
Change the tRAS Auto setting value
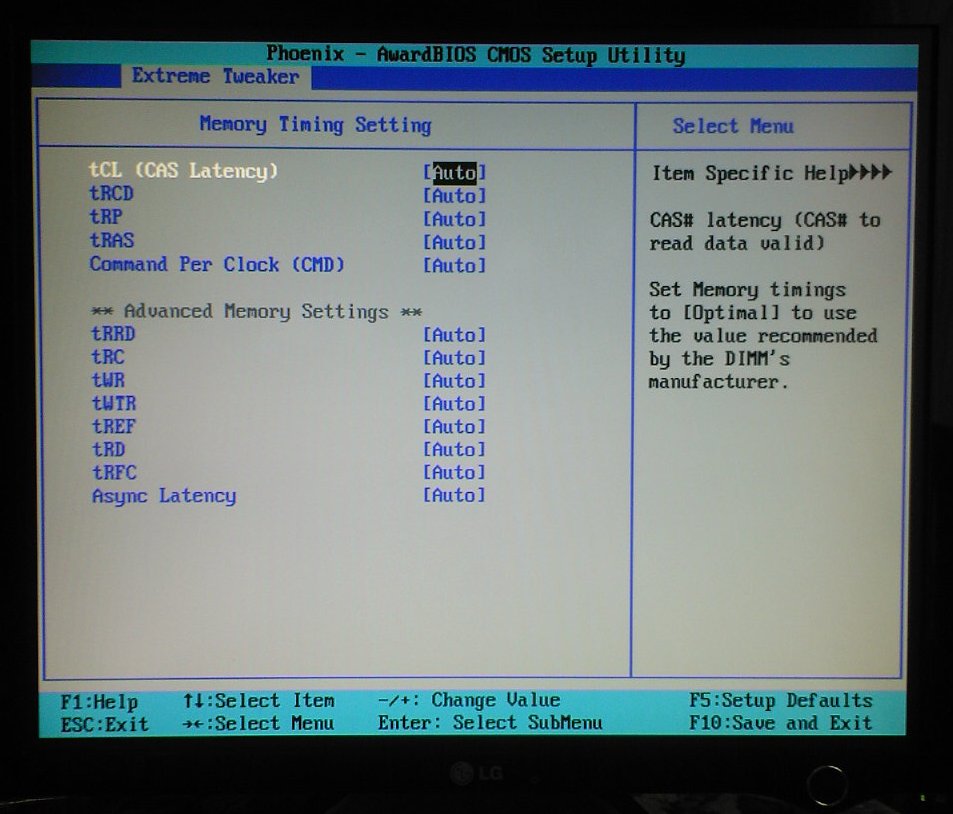pyautogui.click(x=455, y=242)
